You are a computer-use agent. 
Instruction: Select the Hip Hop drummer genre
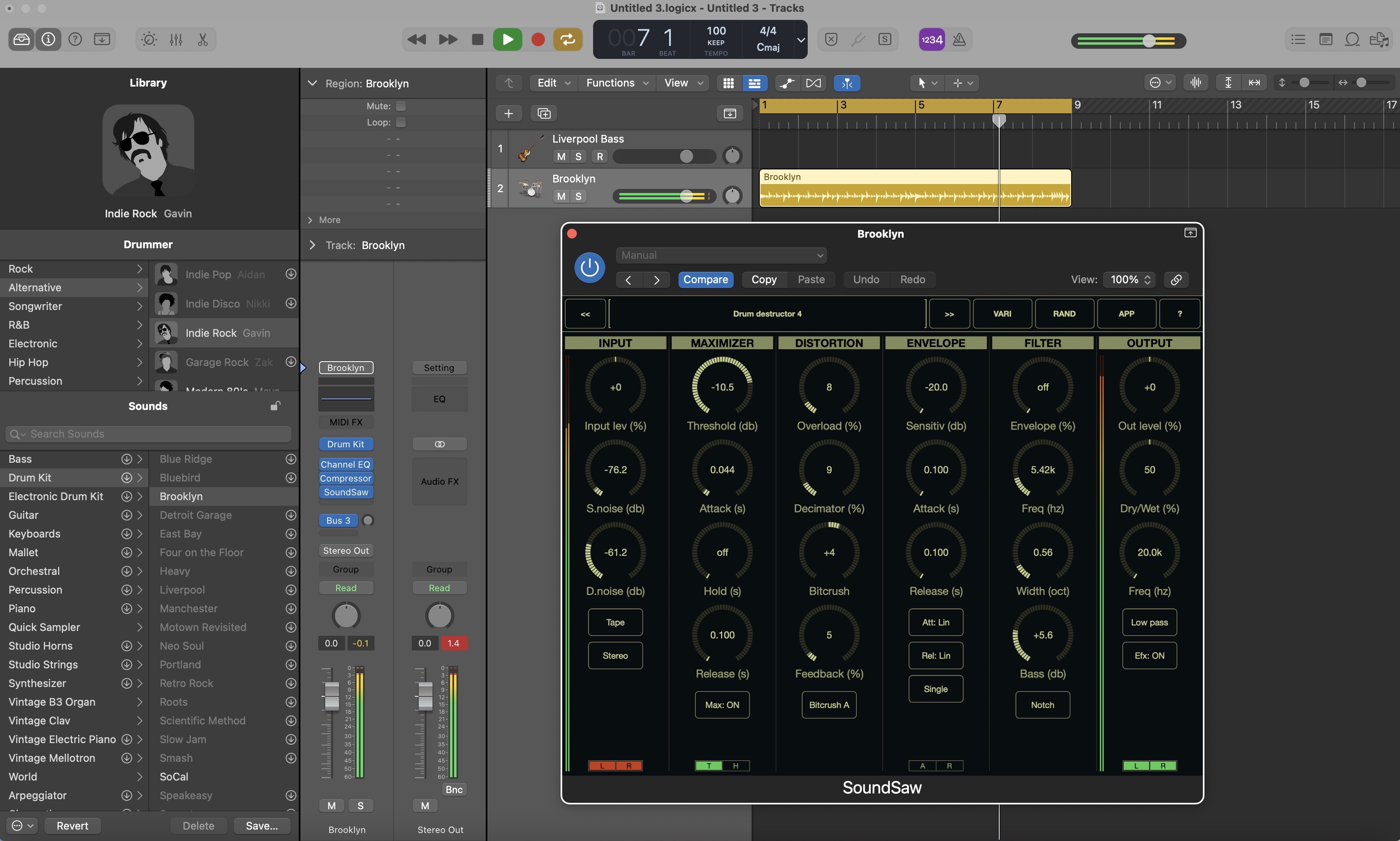click(x=74, y=362)
